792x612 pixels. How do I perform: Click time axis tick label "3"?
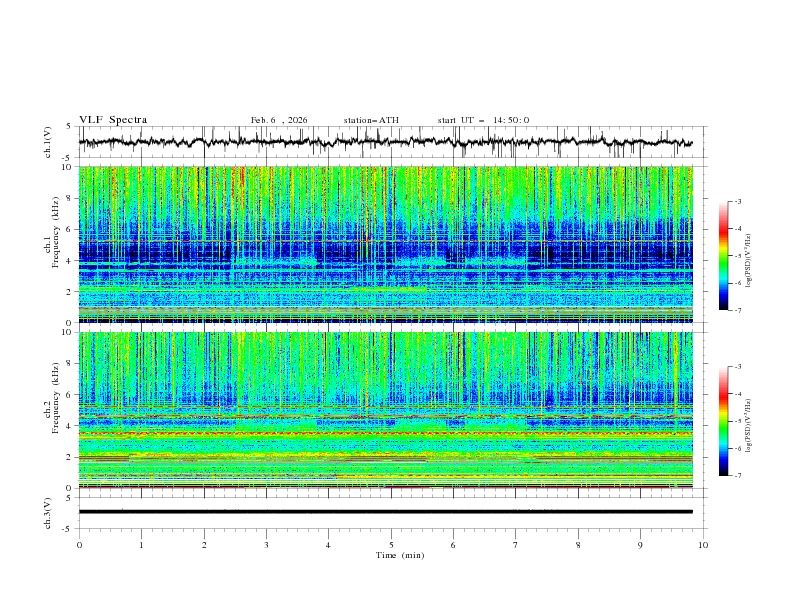[266, 545]
